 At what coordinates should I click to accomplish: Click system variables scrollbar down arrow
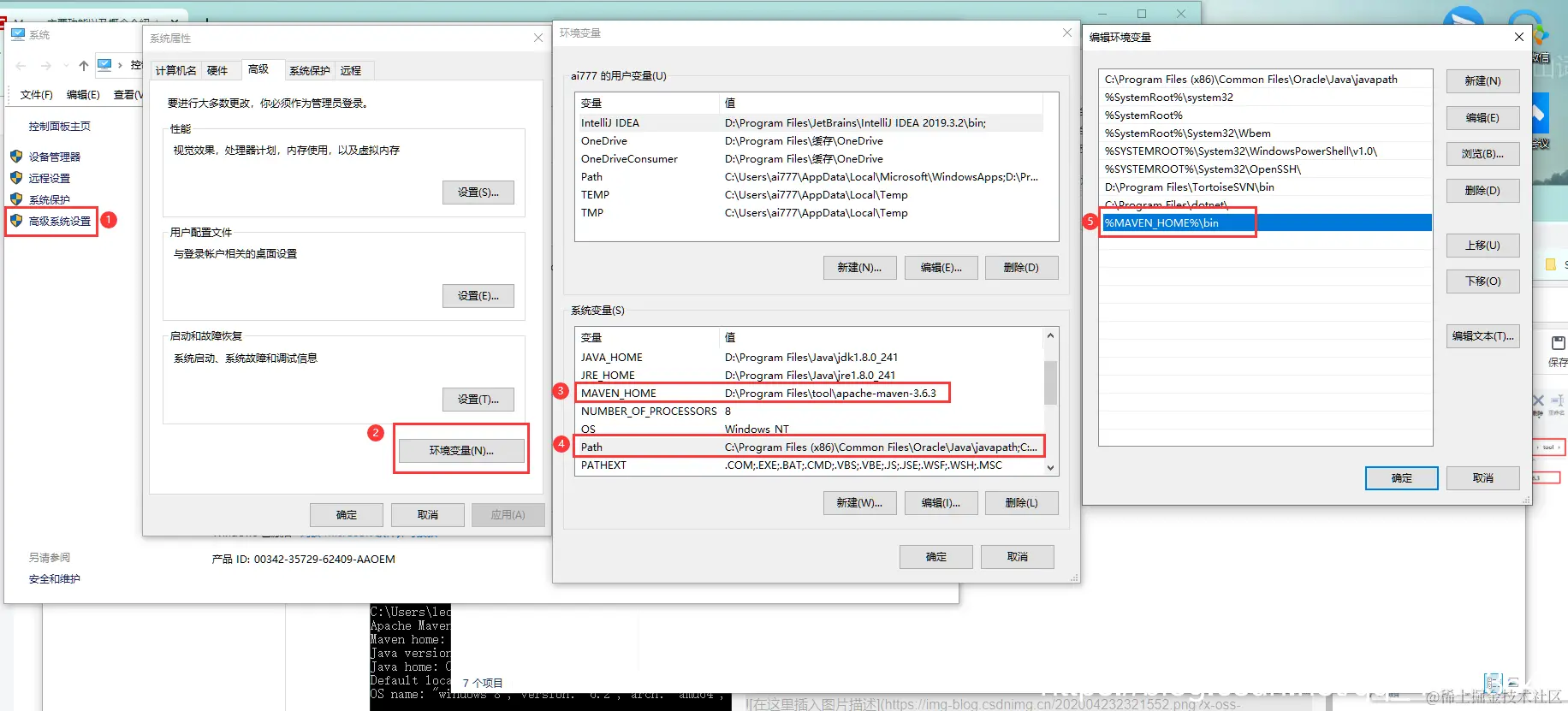pos(1050,467)
